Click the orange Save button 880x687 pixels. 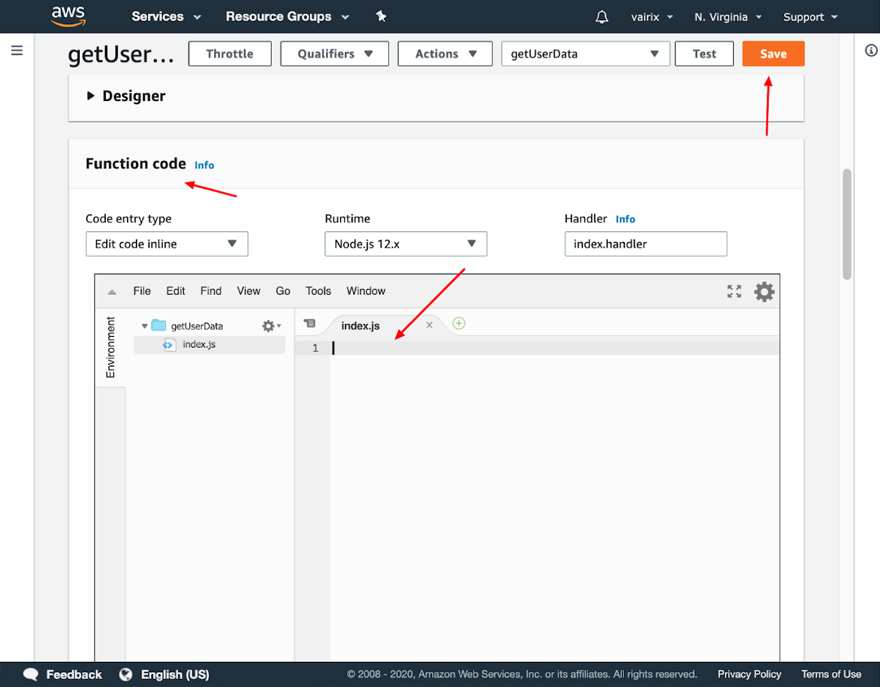click(773, 54)
